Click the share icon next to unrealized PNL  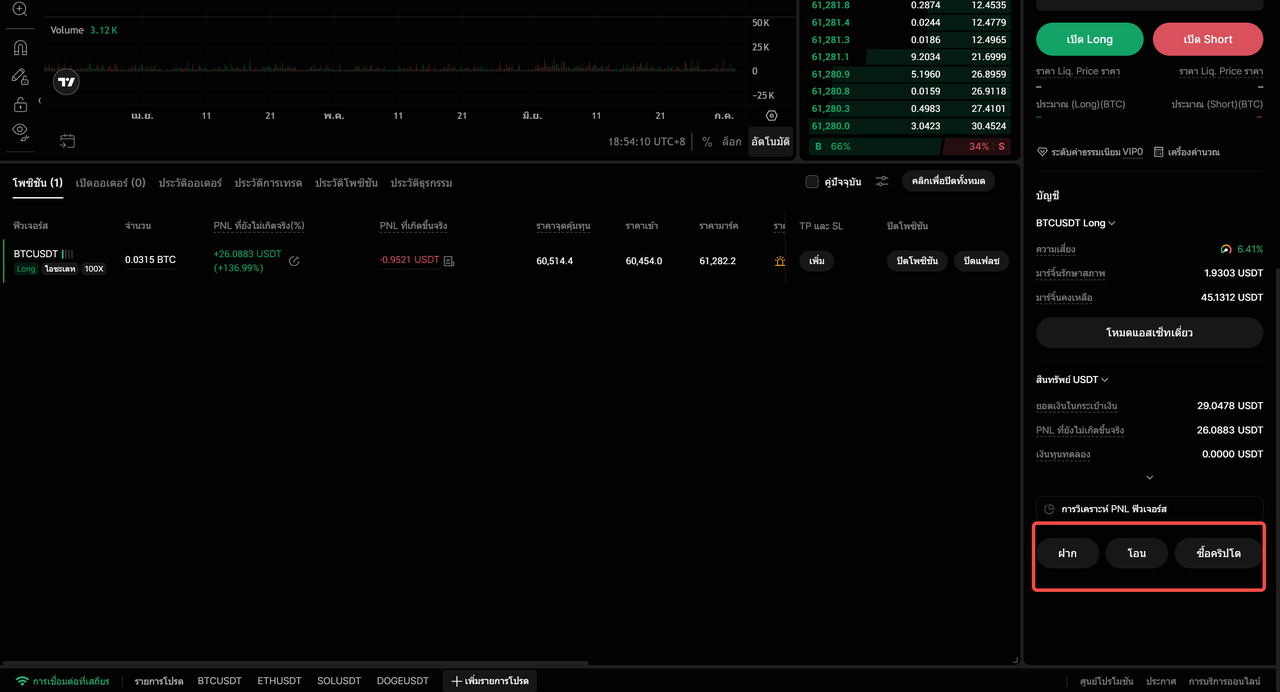[x=294, y=261]
